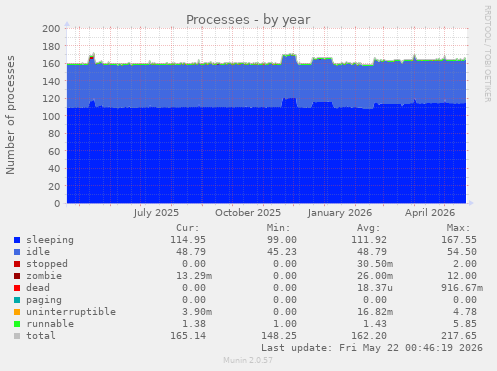Click runnable average value 1.43
The image size is (497, 371).
[x=375, y=324]
